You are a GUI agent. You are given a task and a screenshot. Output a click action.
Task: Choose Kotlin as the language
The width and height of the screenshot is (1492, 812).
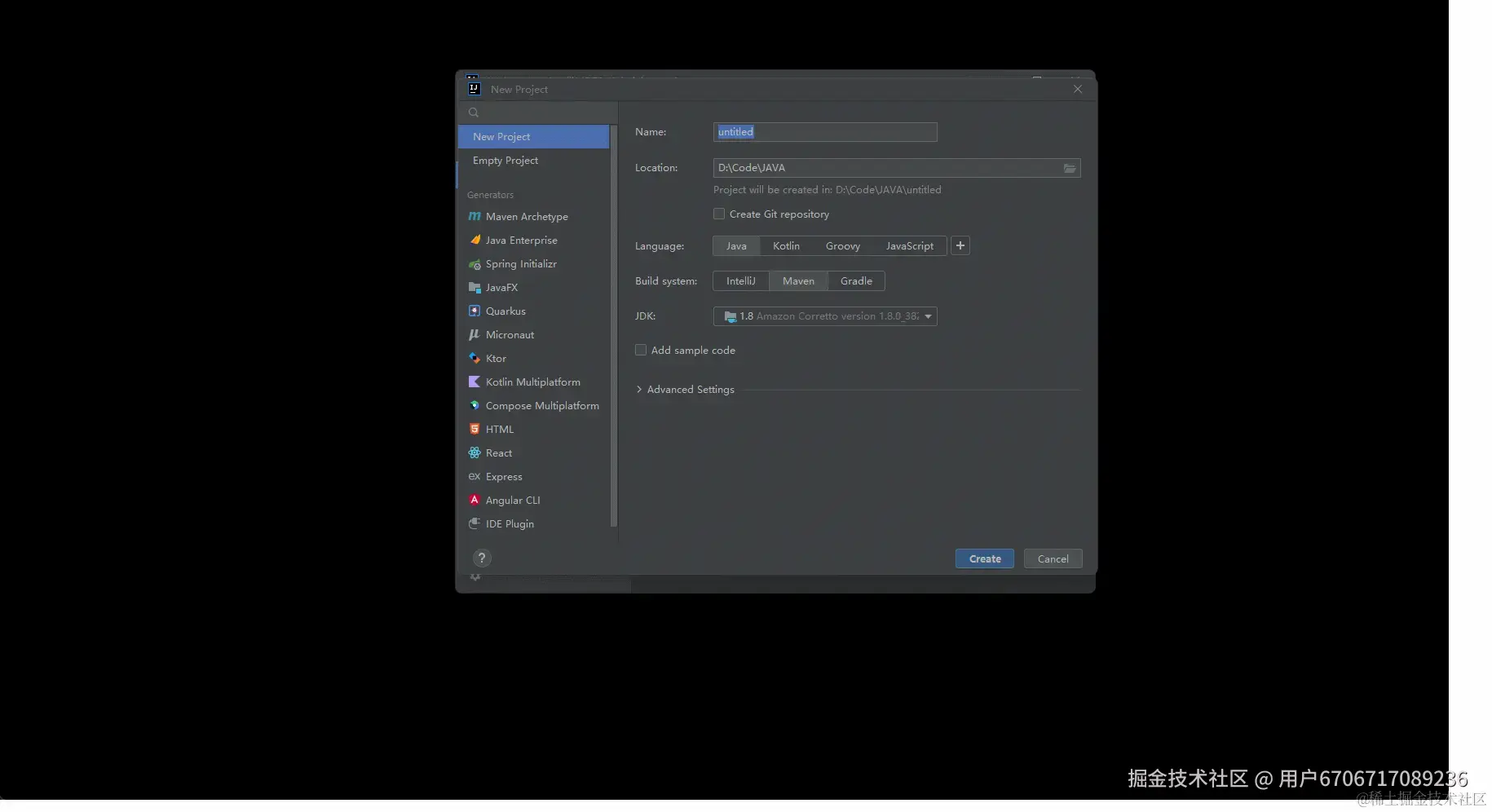coord(786,245)
